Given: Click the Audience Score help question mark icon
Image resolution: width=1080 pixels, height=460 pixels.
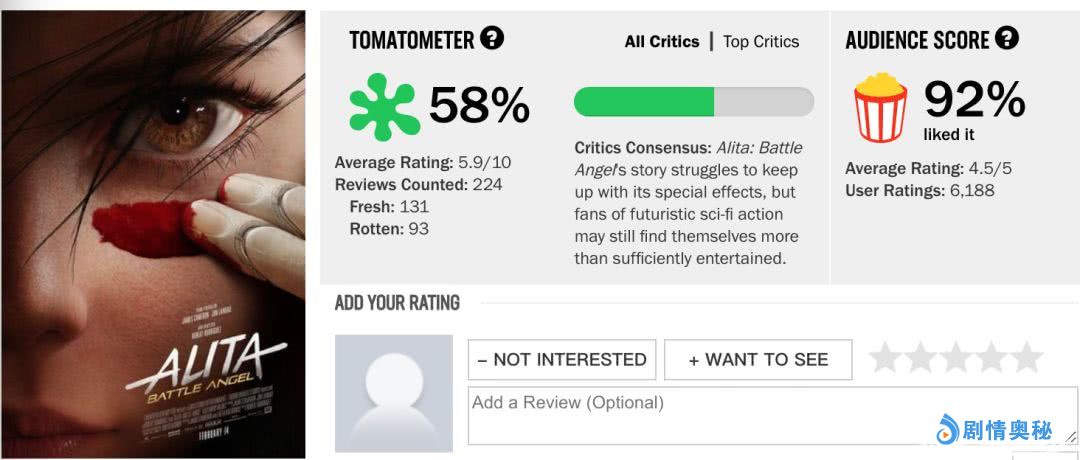Looking at the screenshot, I should pos(1007,39).
